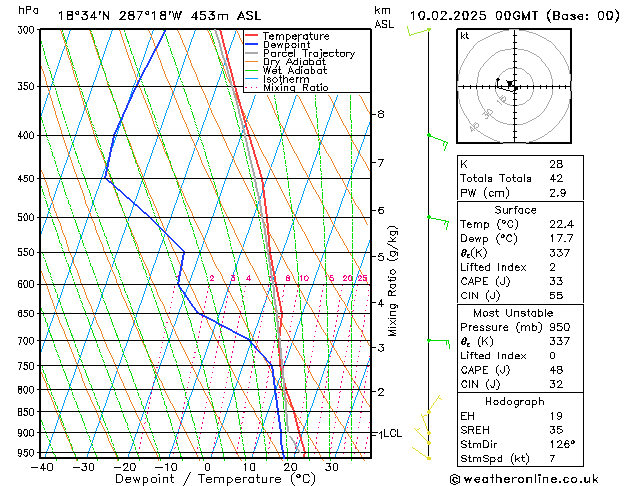
Task: Click the SREH value 35
Action: click(556, 430)
